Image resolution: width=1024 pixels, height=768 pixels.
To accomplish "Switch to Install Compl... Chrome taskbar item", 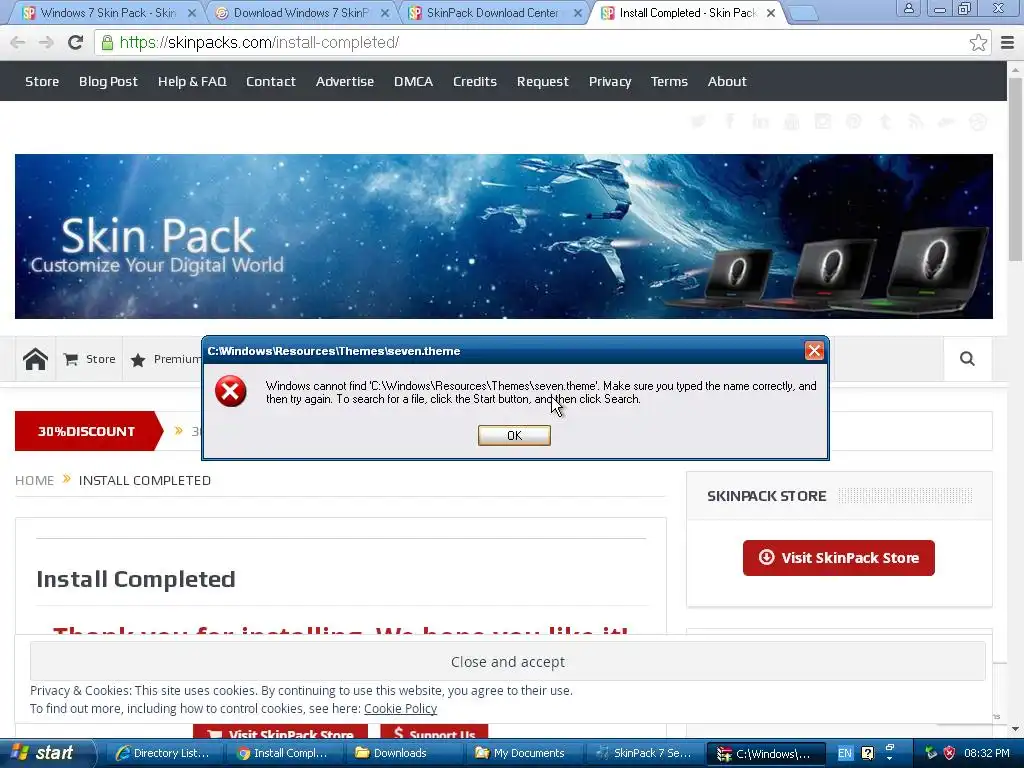I will [283, 753].
